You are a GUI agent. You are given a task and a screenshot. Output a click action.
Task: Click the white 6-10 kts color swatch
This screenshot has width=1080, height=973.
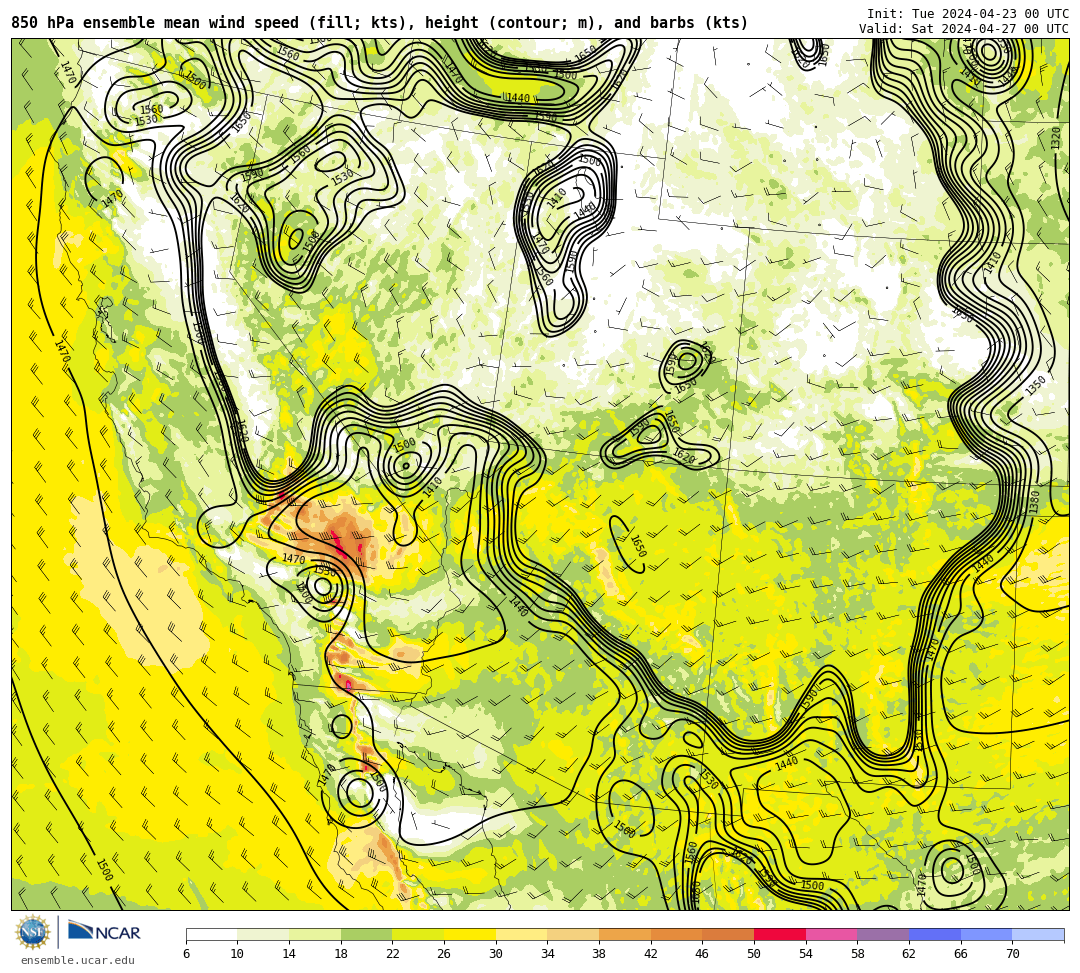(211, 934)
